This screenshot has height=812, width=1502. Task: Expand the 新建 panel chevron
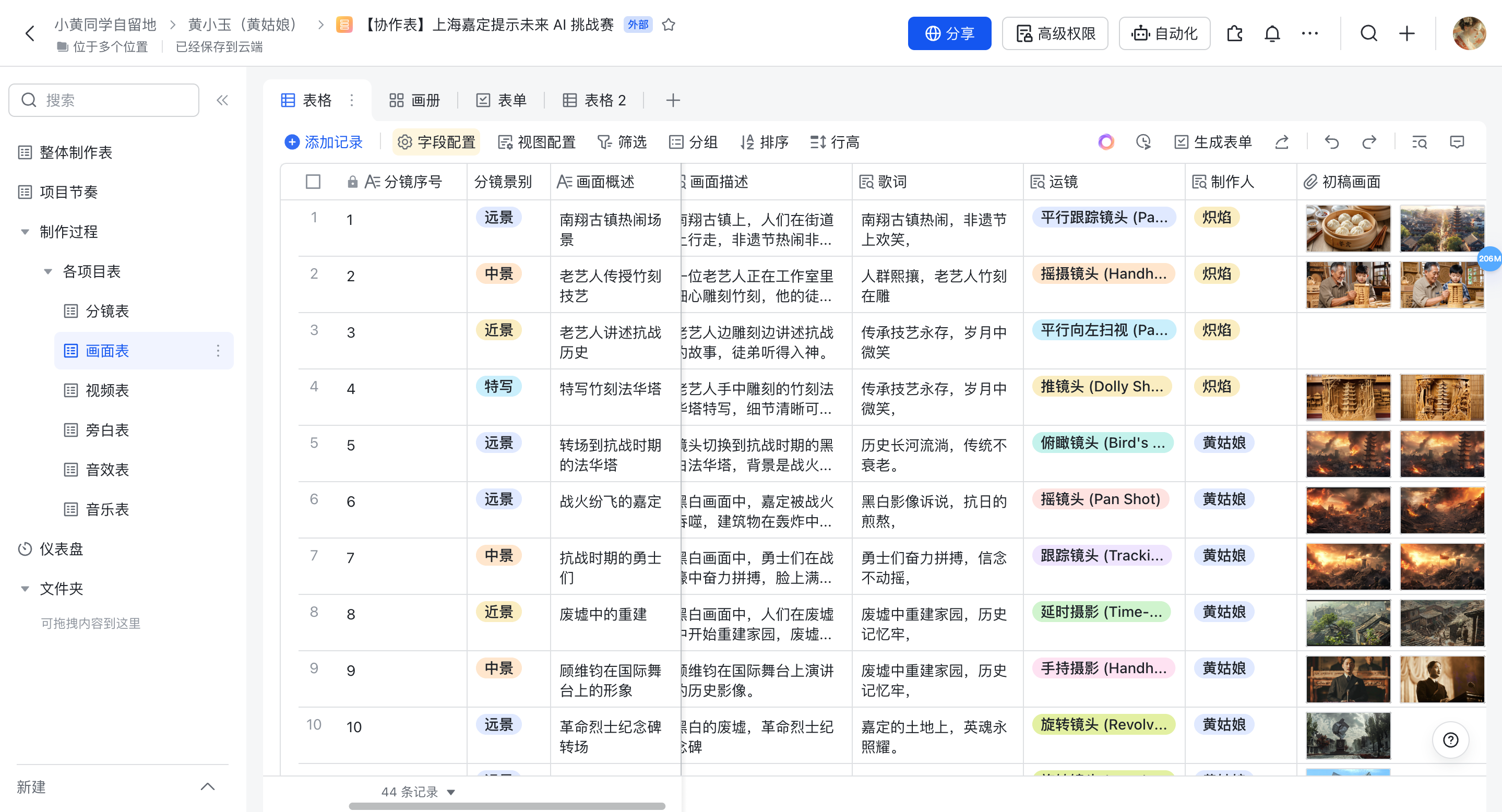click(x=208, y=786)
